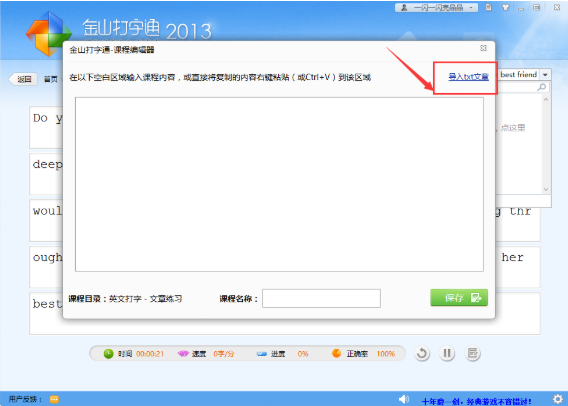Open the 首页 home breadcrumb

(51, 79)
